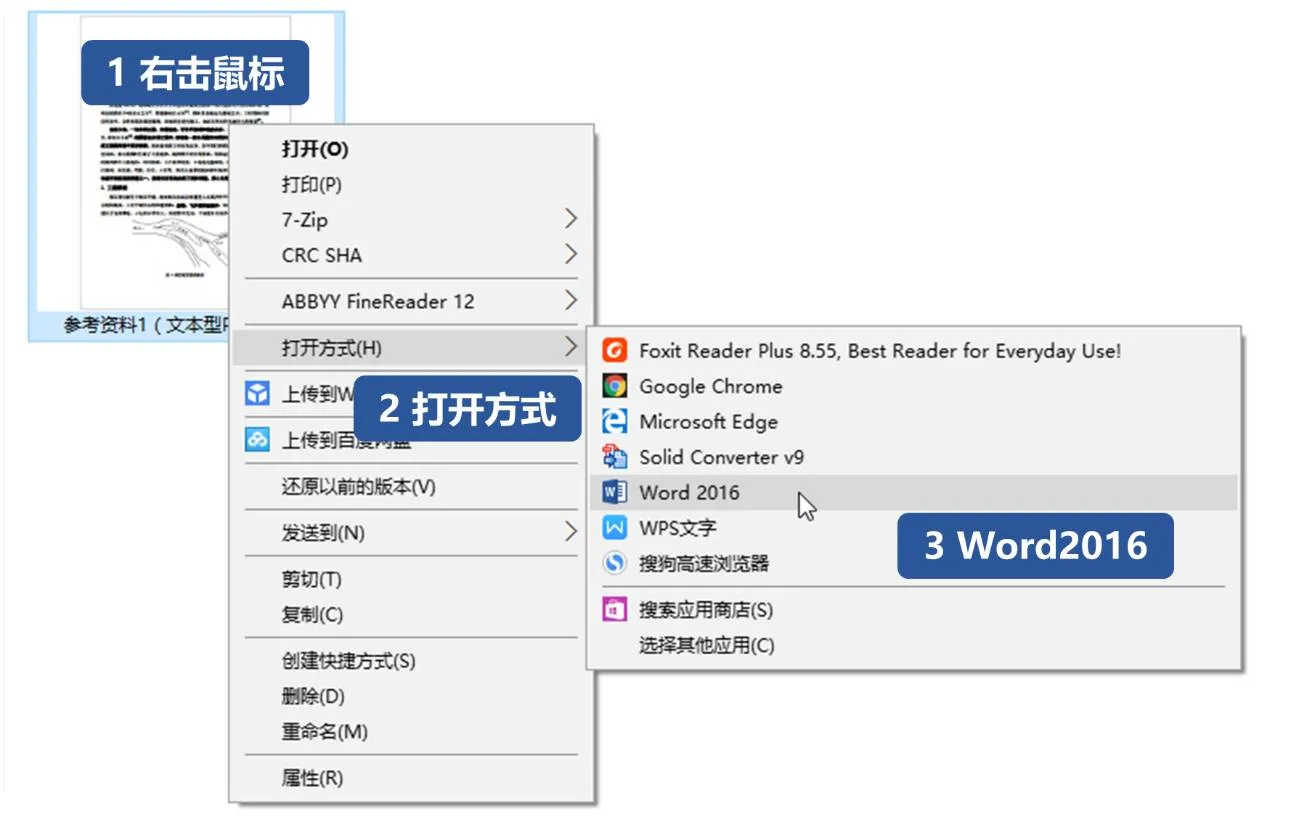Image resolution: width=1299 pixels, height=817 pixels.
Task: Expand the CRC SHA submenu arrow
Action: coord(570,255)
